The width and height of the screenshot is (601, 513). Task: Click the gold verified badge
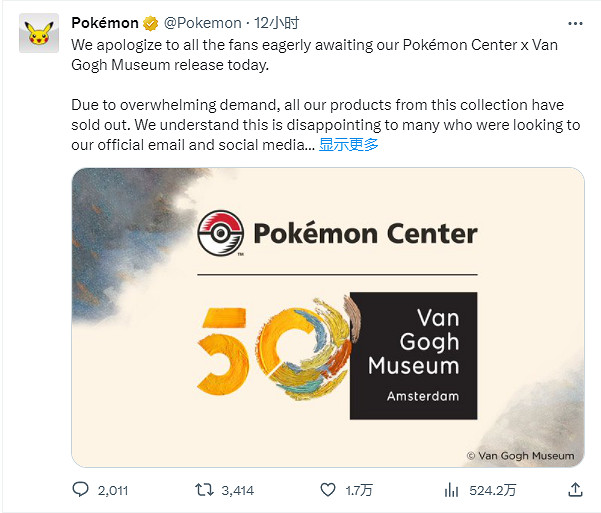click(151, 23)
